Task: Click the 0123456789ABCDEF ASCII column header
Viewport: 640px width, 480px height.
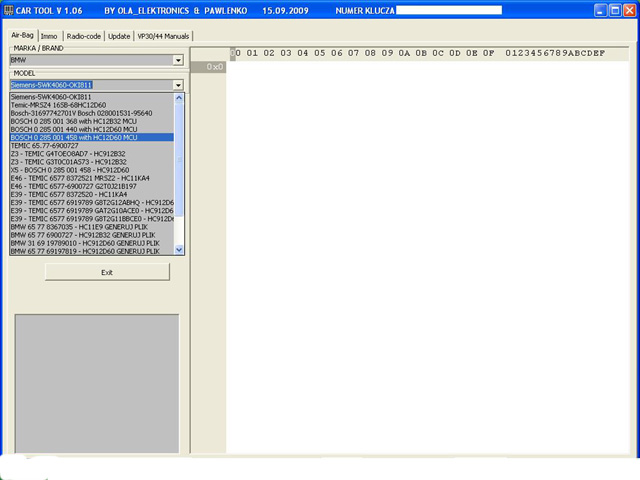Action: point(555,53)
